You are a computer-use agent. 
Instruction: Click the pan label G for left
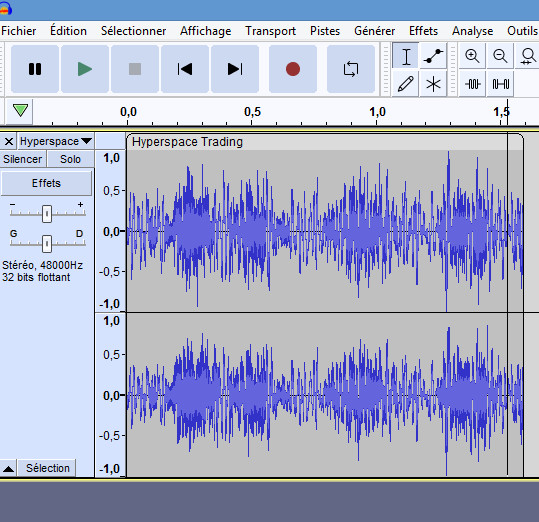point(13,234)
